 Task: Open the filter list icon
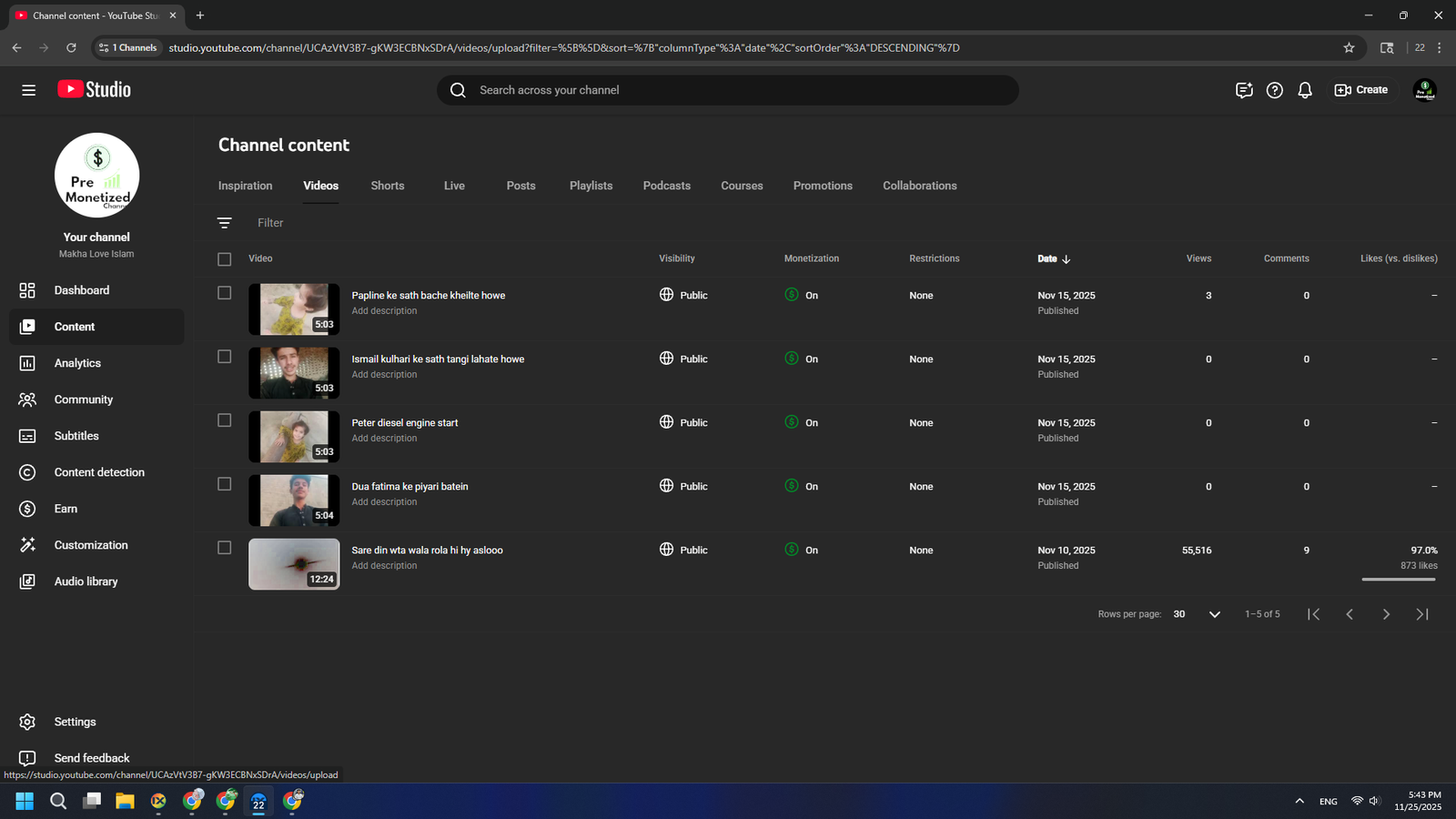(225, 223)
